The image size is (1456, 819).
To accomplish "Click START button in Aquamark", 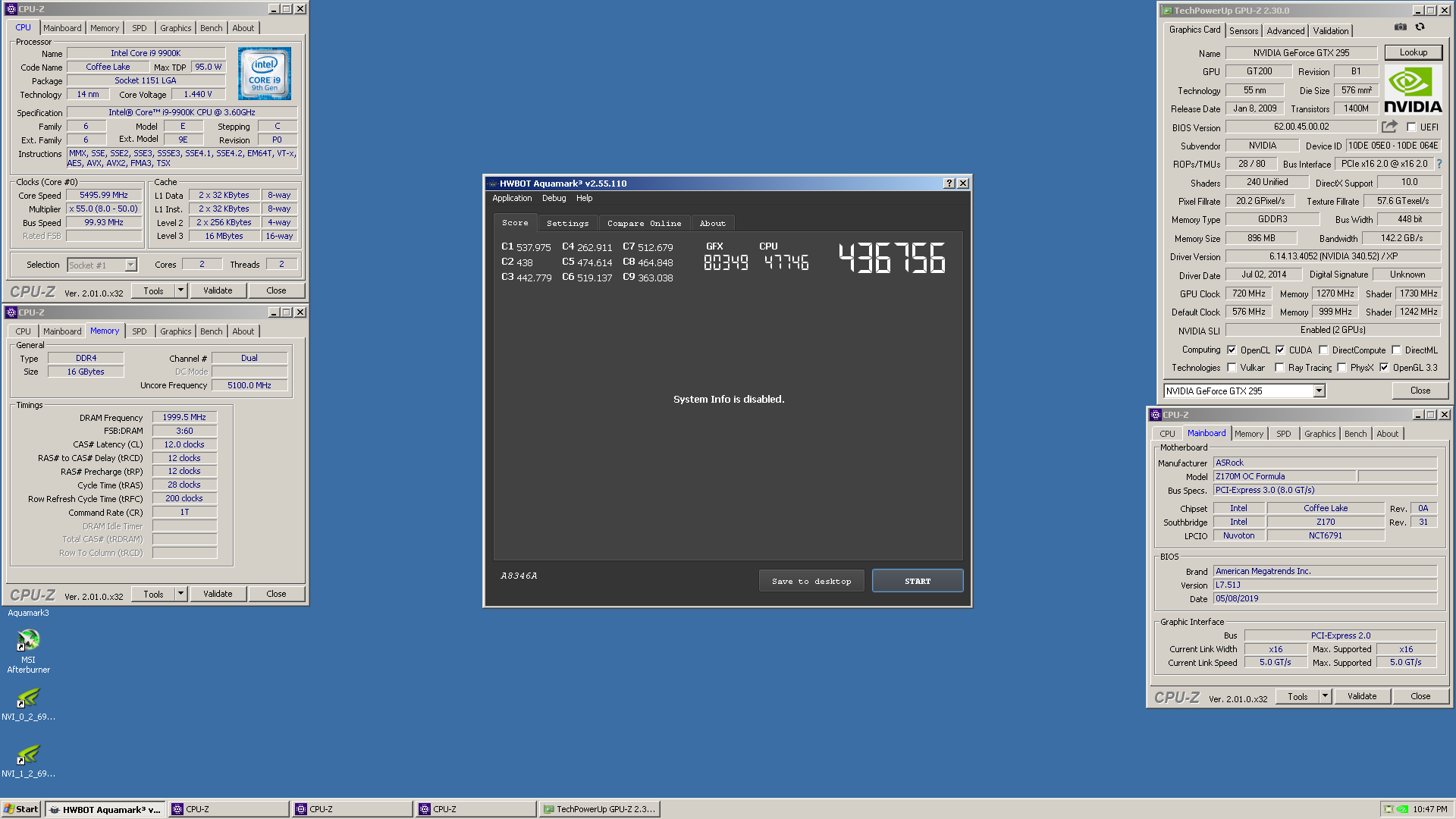I will tap(918, 581).
